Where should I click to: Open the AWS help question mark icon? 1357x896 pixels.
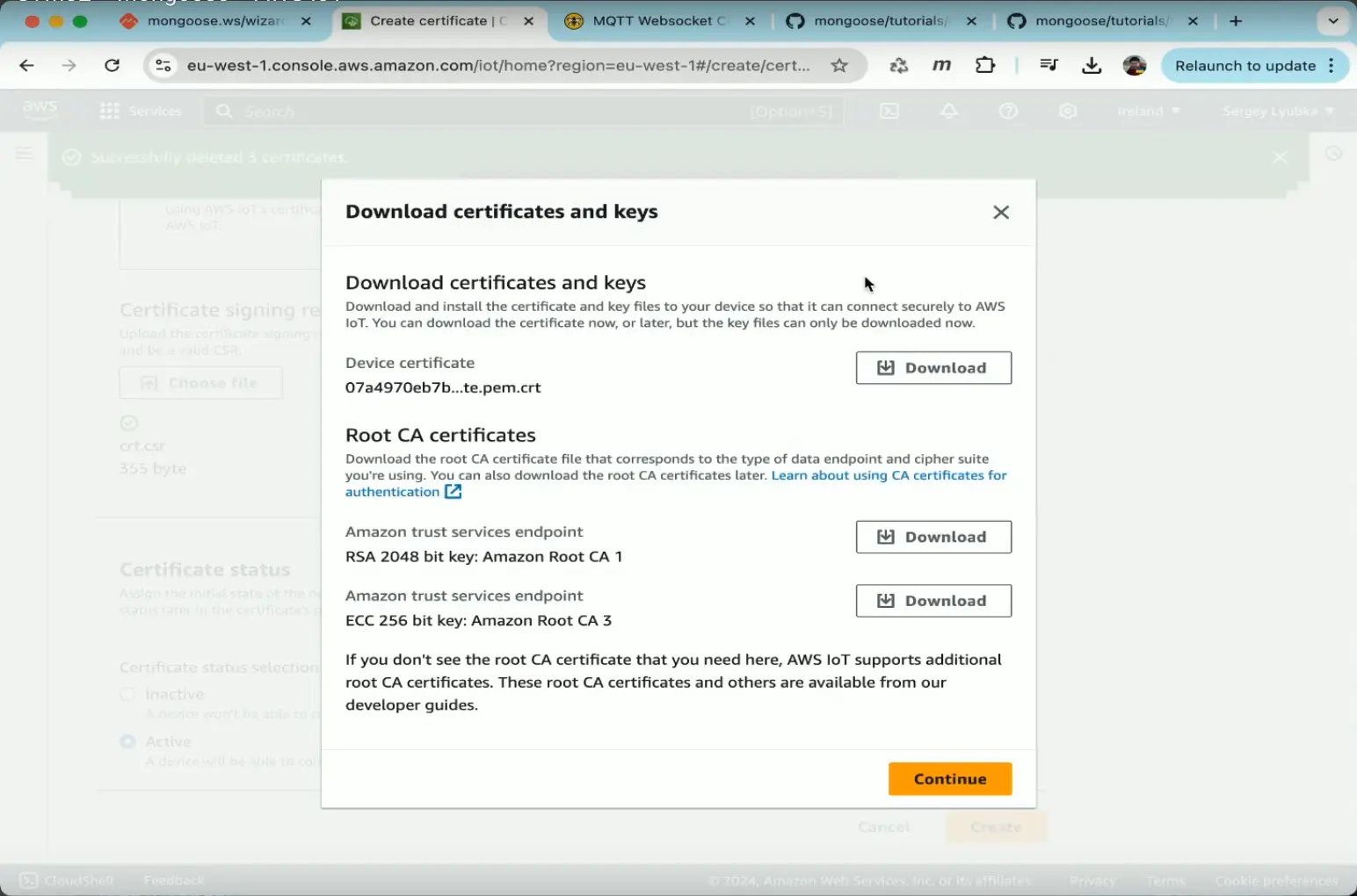pyautogui.click(x=1009, y=112)
